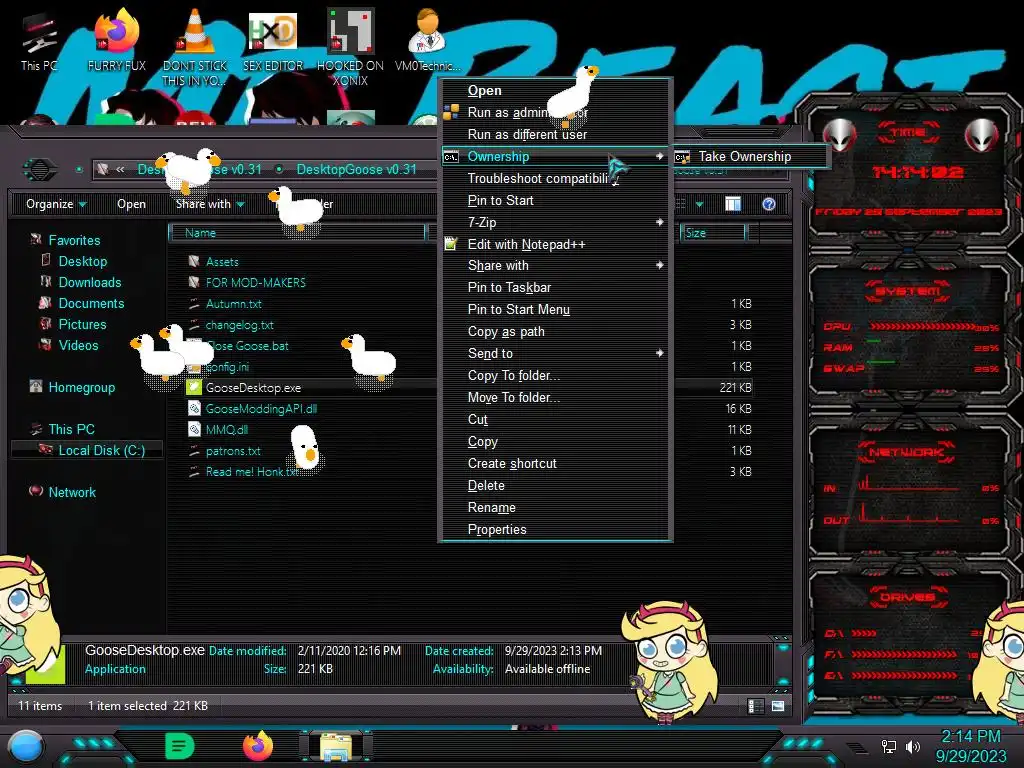Switch to large thumbnails view icon in status bar

778,706
